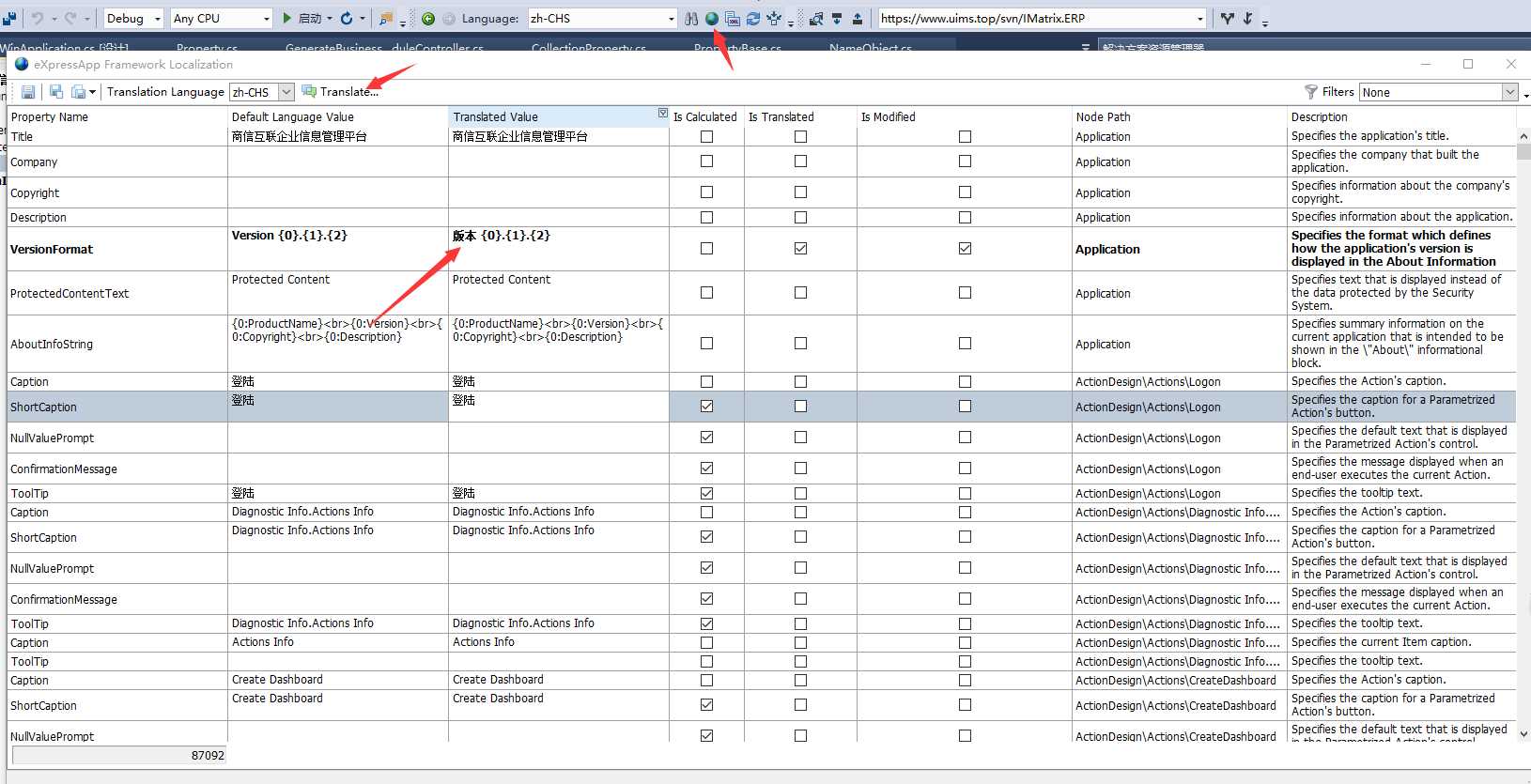Toggle Is Calculated checkbox for AboutInfoString row

click(706, 344)
